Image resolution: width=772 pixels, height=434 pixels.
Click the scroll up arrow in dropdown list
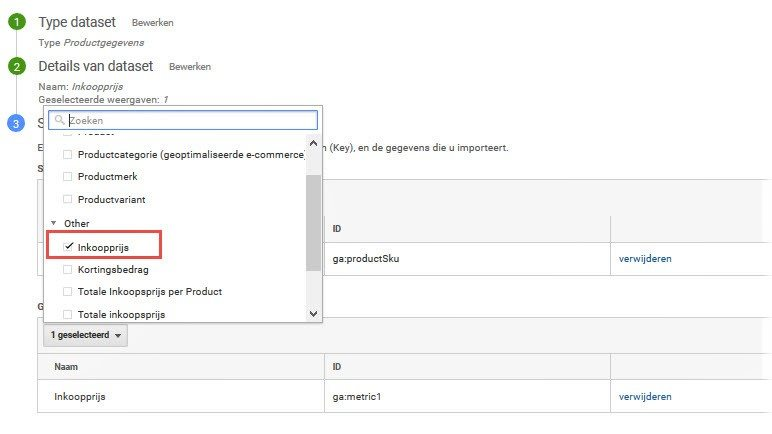point(313,143)
